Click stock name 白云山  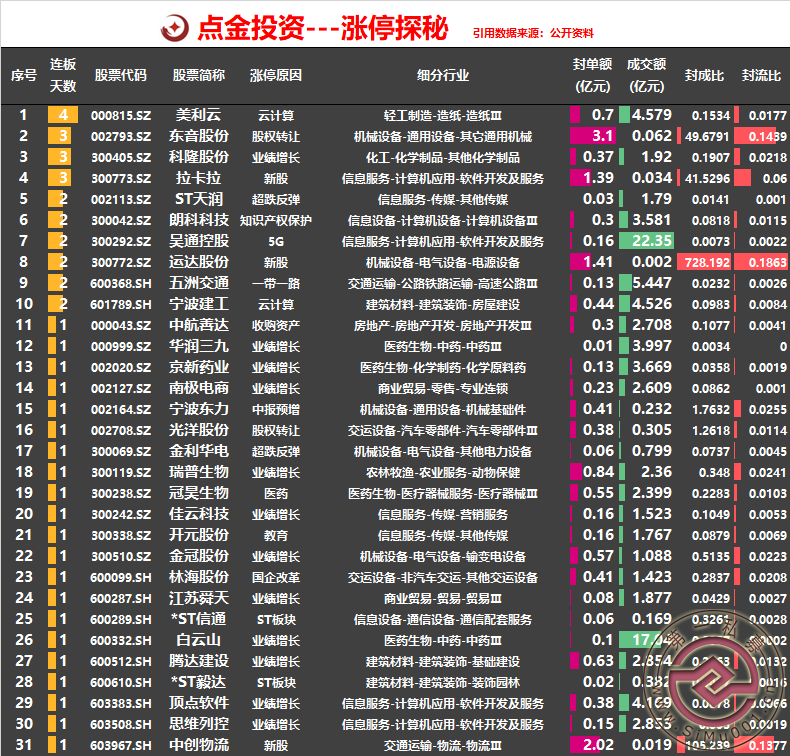(199, 640)
